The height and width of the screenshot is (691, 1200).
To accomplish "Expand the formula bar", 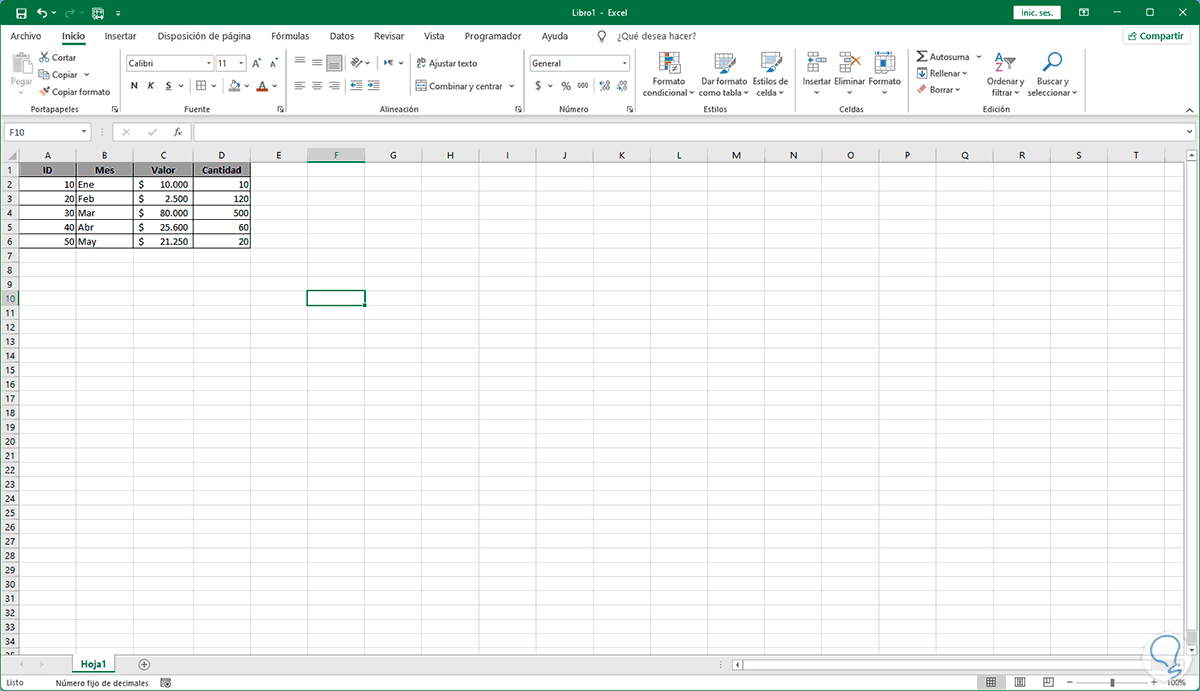I will pyautogui.click(x=1189, y=132).
